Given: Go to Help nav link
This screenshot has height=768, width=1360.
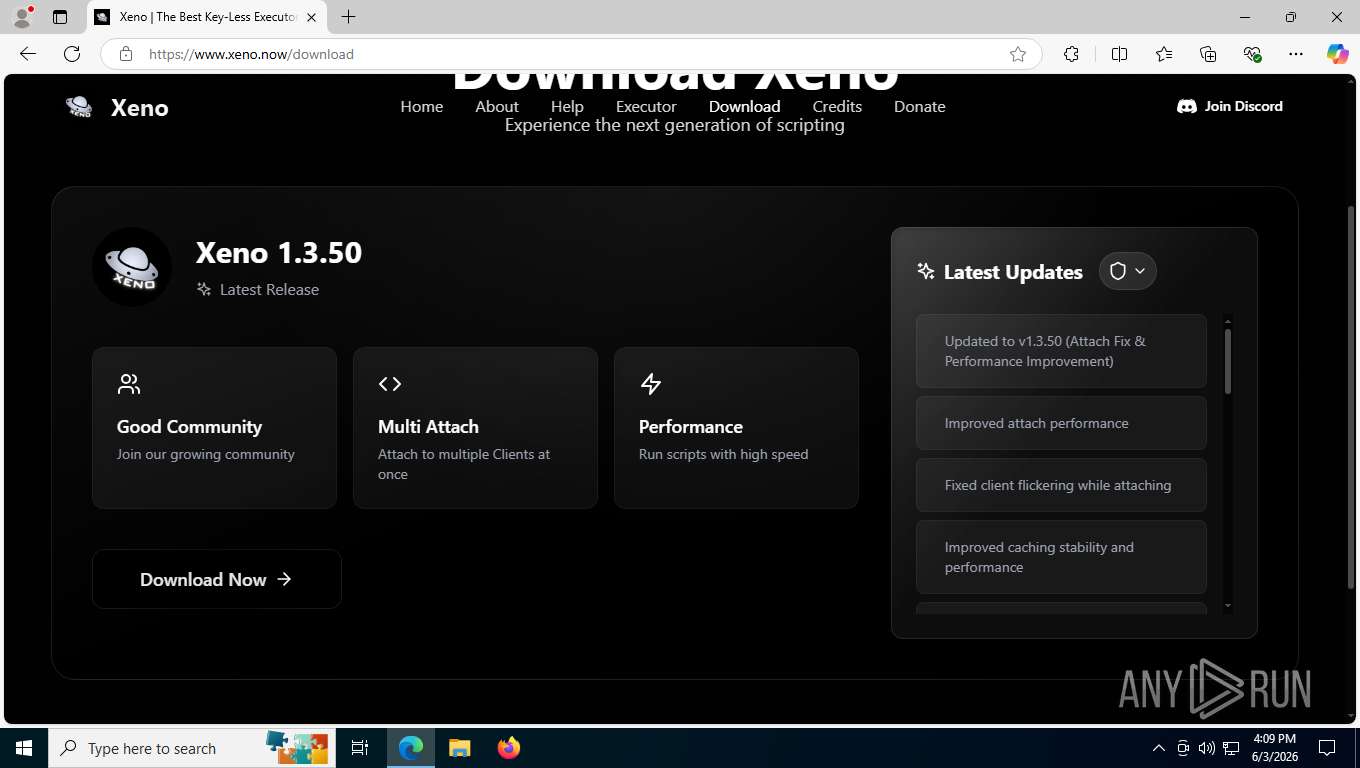Looking at the screenshot, I should coord(567,106).
